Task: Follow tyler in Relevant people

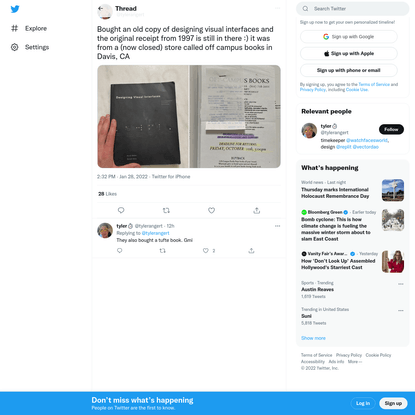Action: pos(391,129)
